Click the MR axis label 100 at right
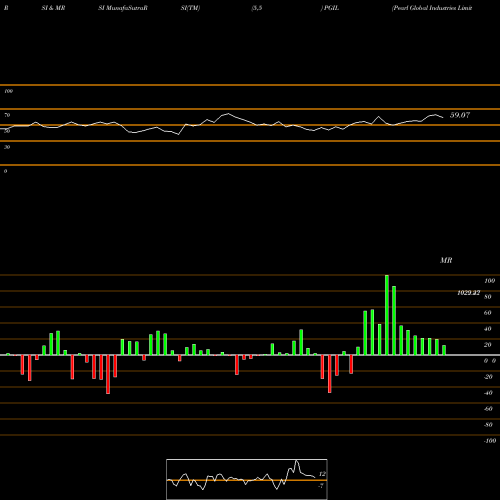Image resolution: width=500 pixels, height=500 pixels. click(490, 281)
